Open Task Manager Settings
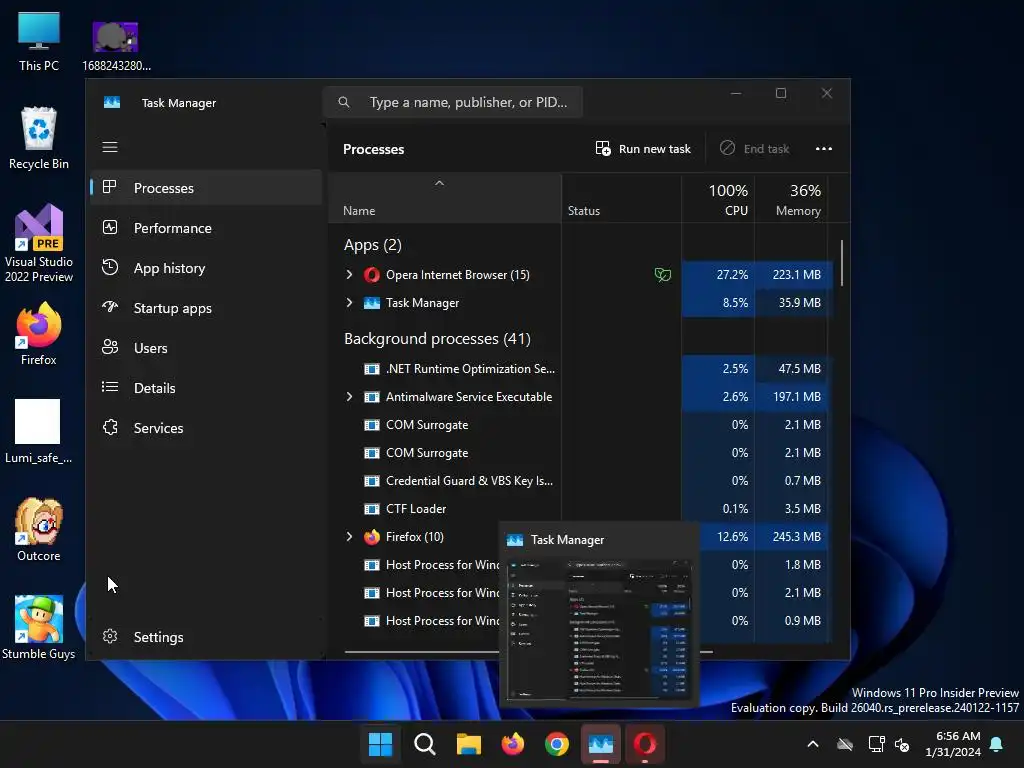 point(206,637)
